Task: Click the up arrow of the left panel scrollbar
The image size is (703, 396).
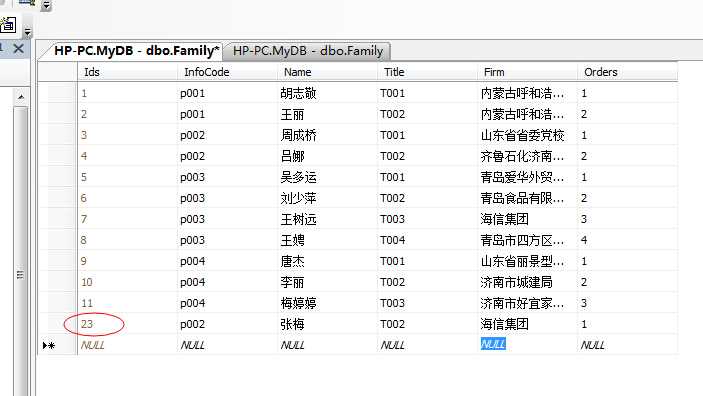Action: pyautogui.click(x=21, y=97)
